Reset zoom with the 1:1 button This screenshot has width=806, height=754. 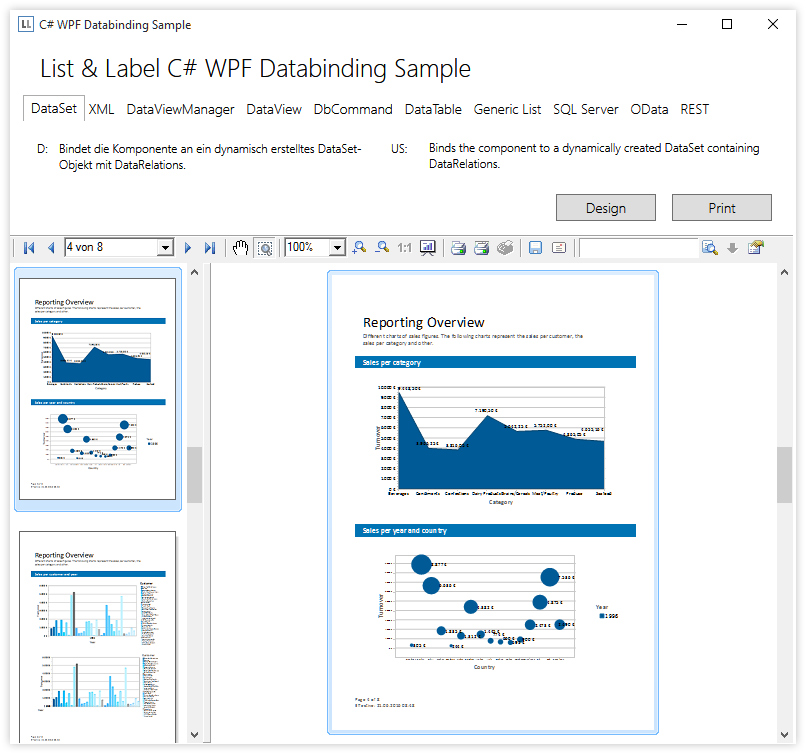405,248
